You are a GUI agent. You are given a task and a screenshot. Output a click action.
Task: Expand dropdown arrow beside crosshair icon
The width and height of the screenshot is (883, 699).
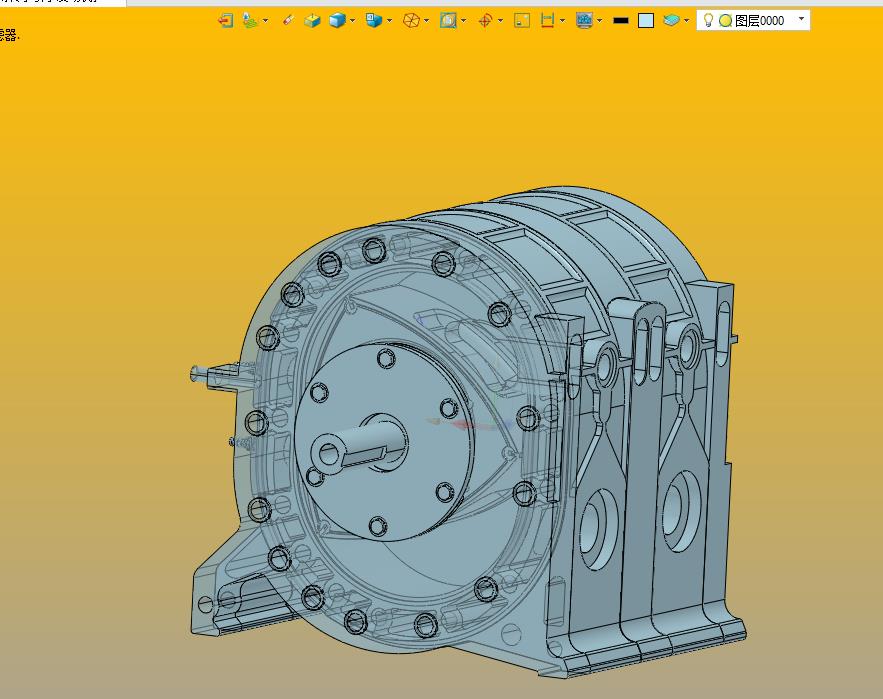point(500,21)
